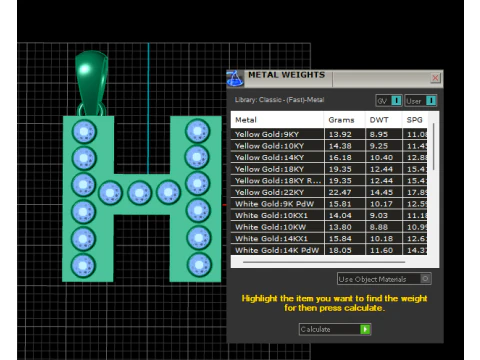Click the green arrow on Calculate
Image resolution: width=480 pixels, height=360 pixels.
tap(365, 329)
